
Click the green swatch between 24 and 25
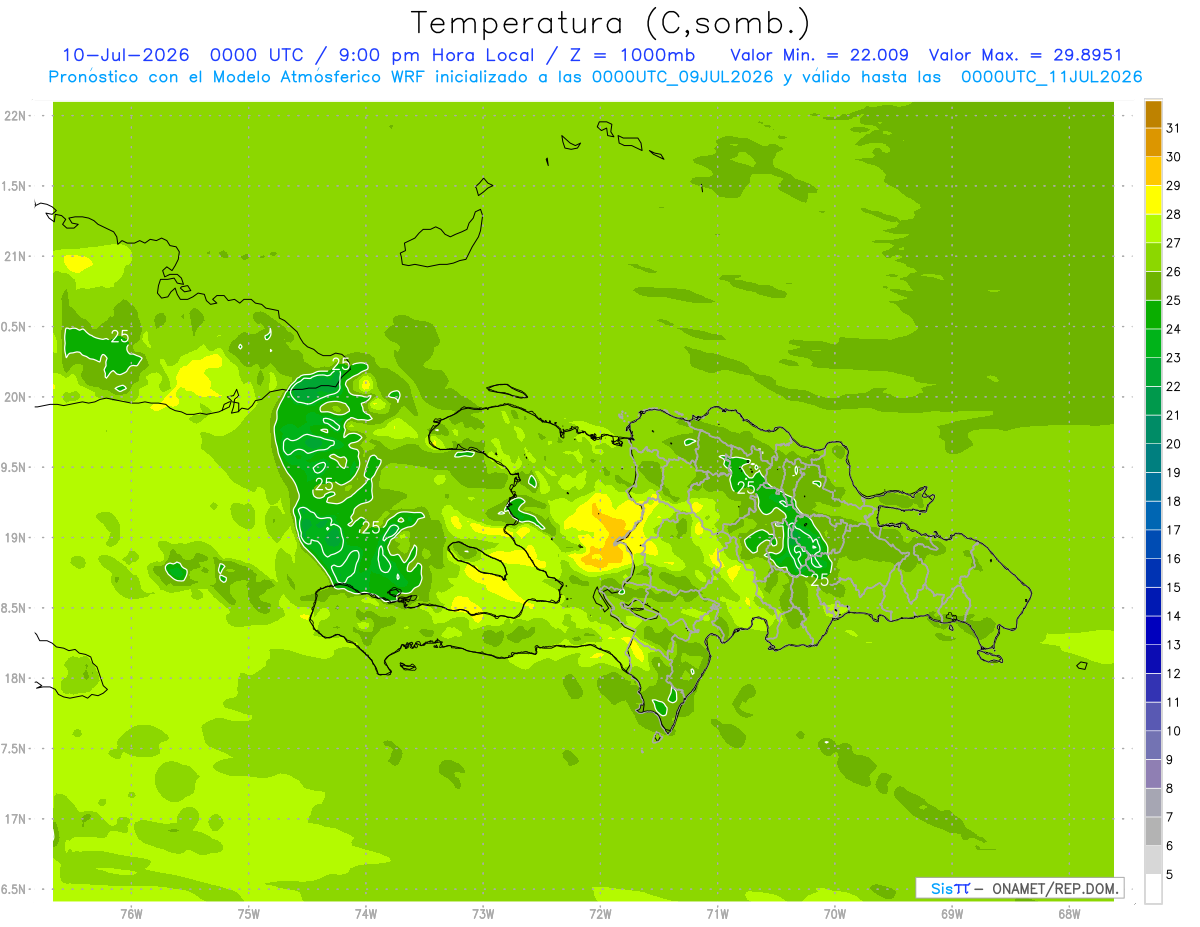click(x=1153, y=315)
